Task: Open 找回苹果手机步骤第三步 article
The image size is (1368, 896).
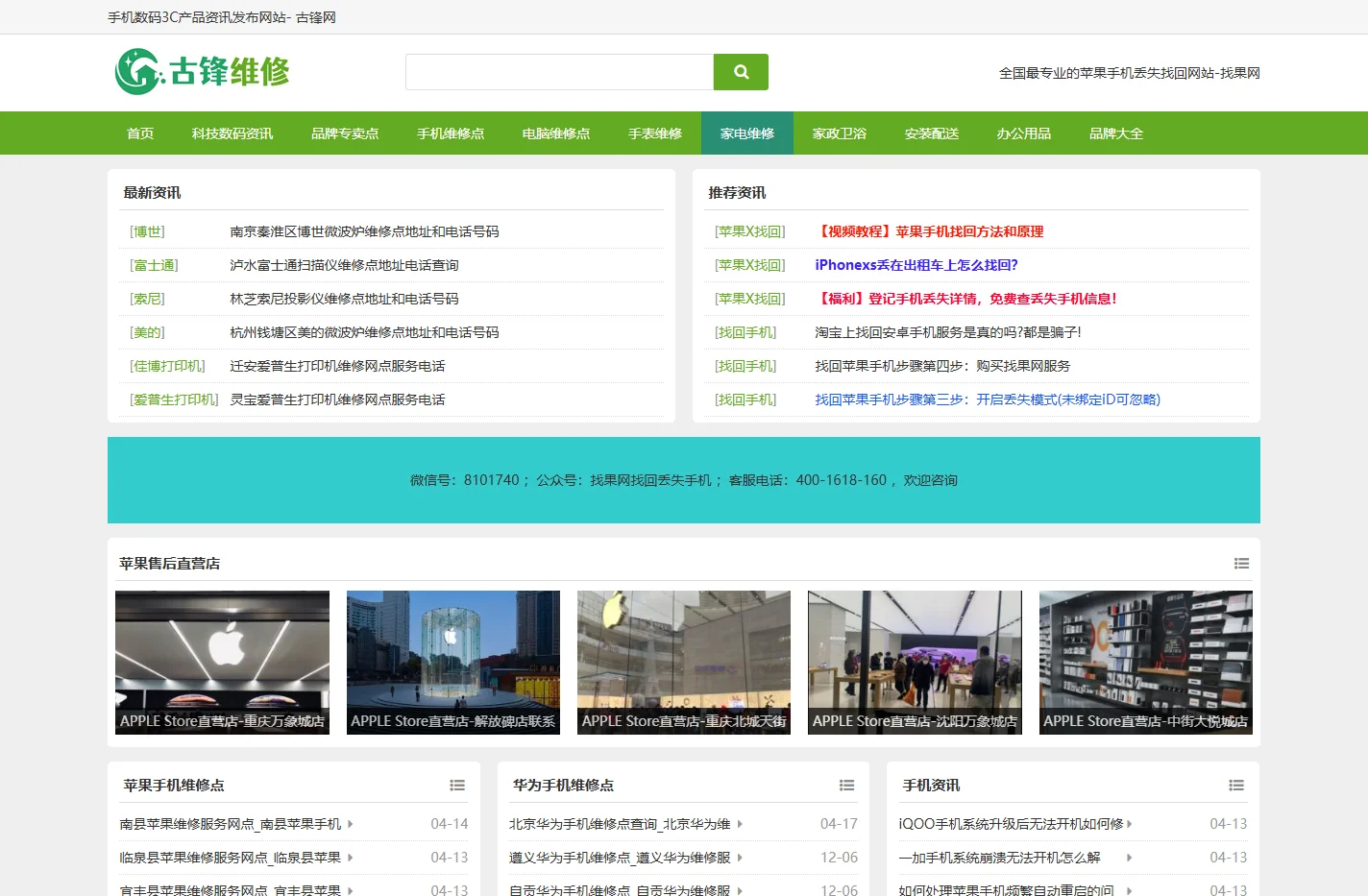Action: 989,400
